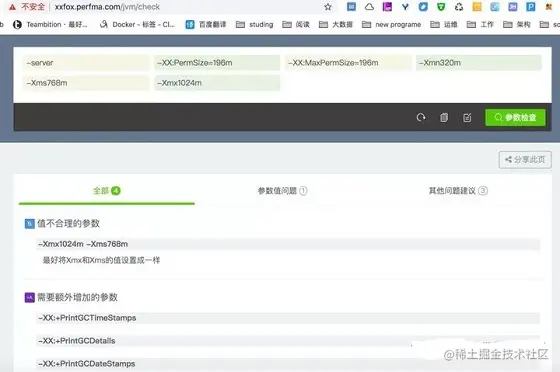Open the cloud extension icon
This screenshot has height=372, width=560.
369,7
